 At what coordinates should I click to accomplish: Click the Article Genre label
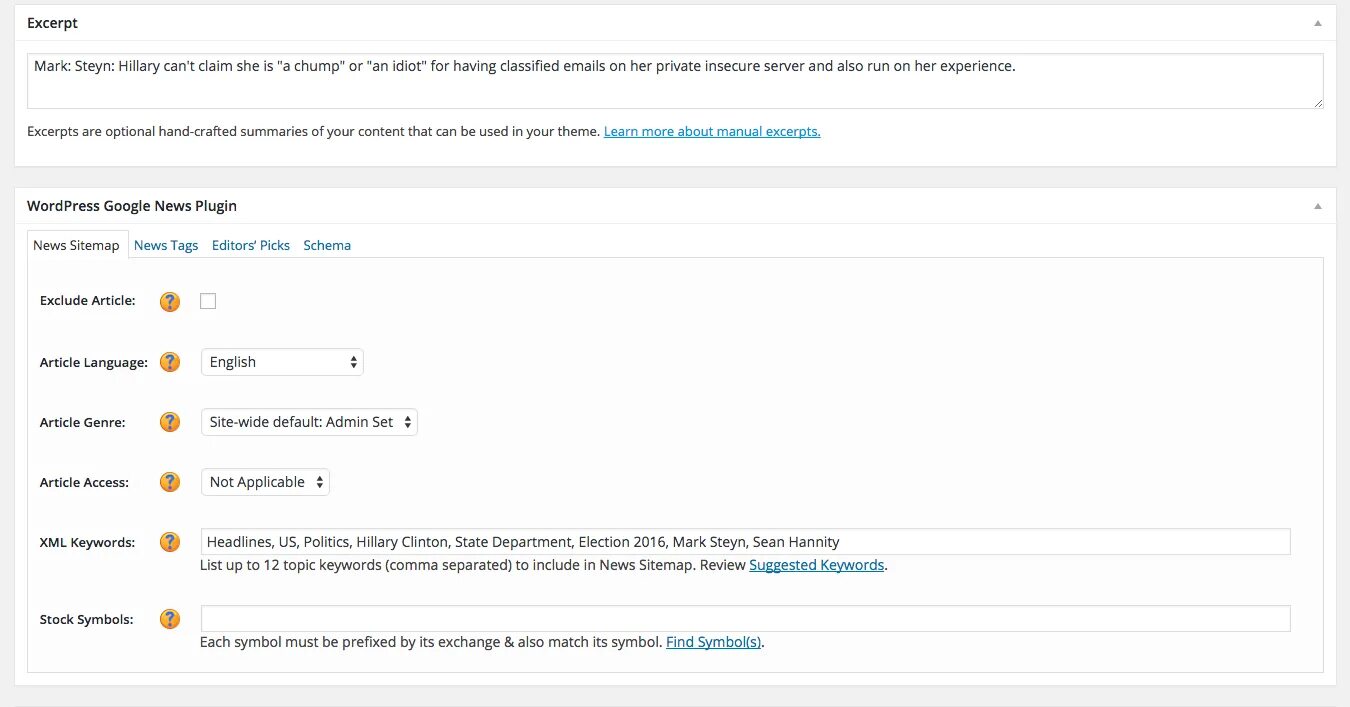tap(83, 422)
